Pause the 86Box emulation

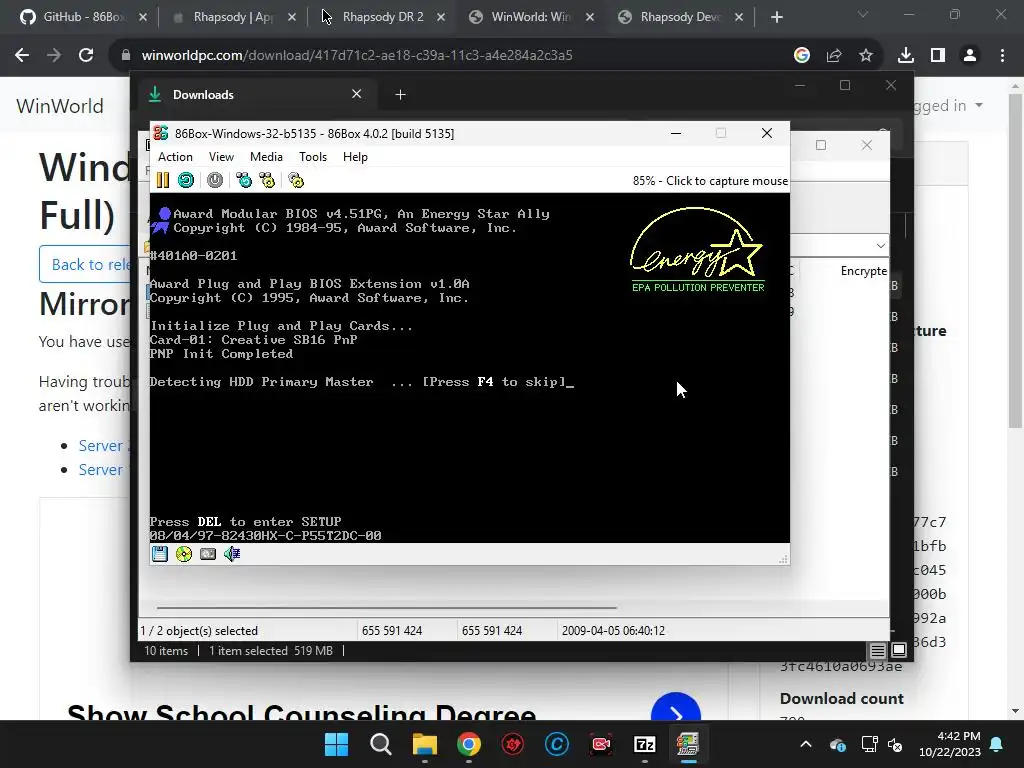pos(163,180)
